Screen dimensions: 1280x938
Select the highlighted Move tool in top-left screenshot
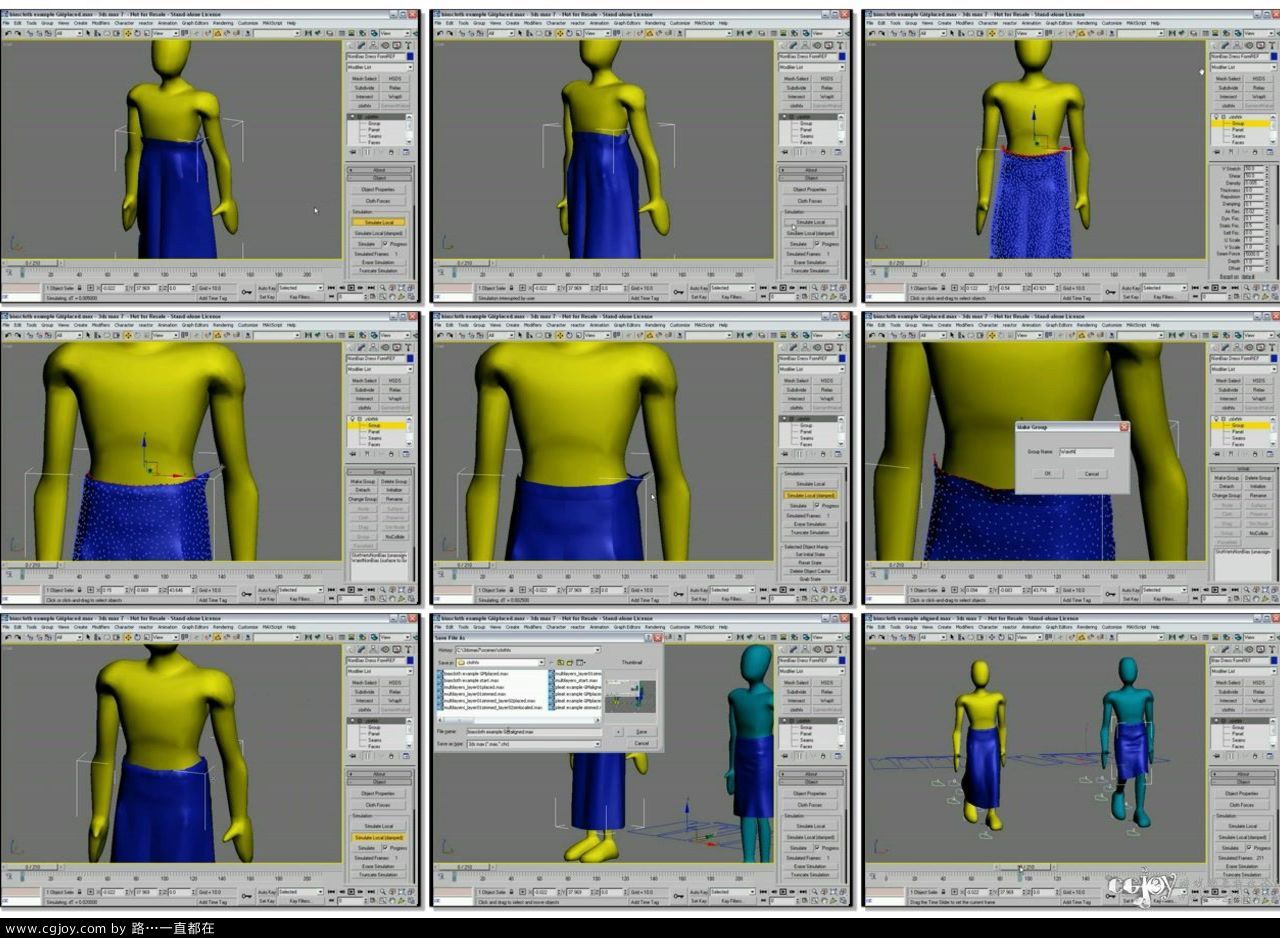point(128,34)
